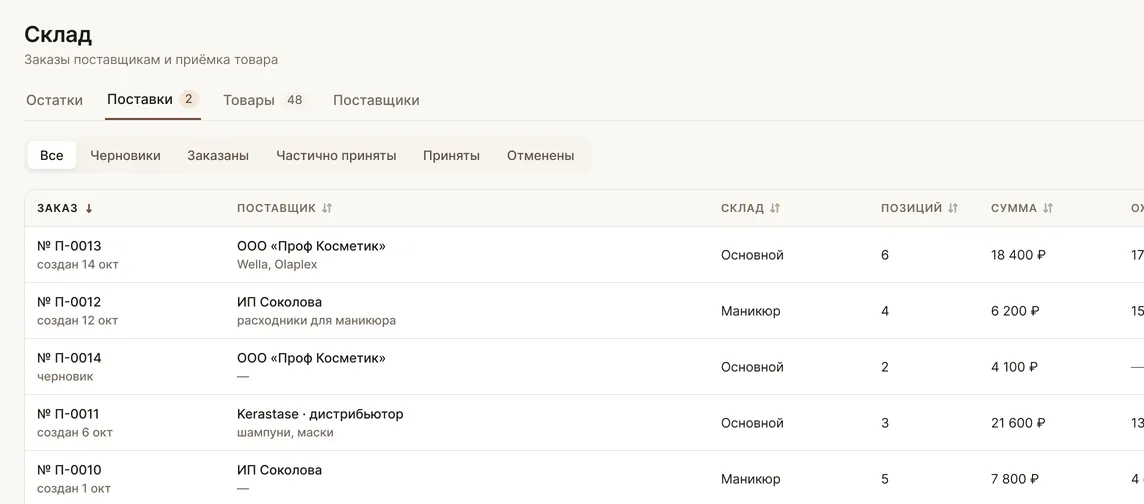
Task: Click ИП Соколова in order П-0012
Action: point(279,302)
